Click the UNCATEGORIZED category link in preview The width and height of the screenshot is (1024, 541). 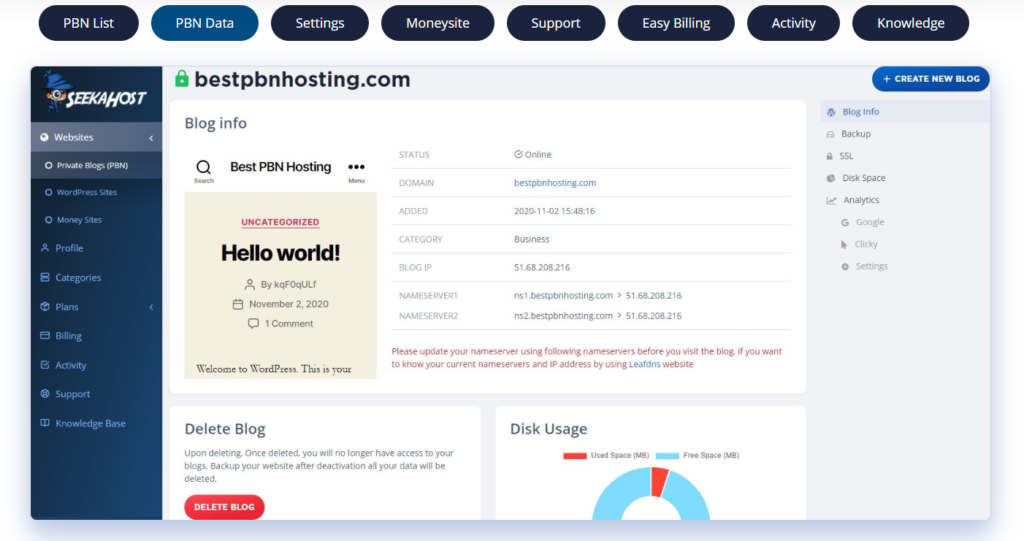280,222
